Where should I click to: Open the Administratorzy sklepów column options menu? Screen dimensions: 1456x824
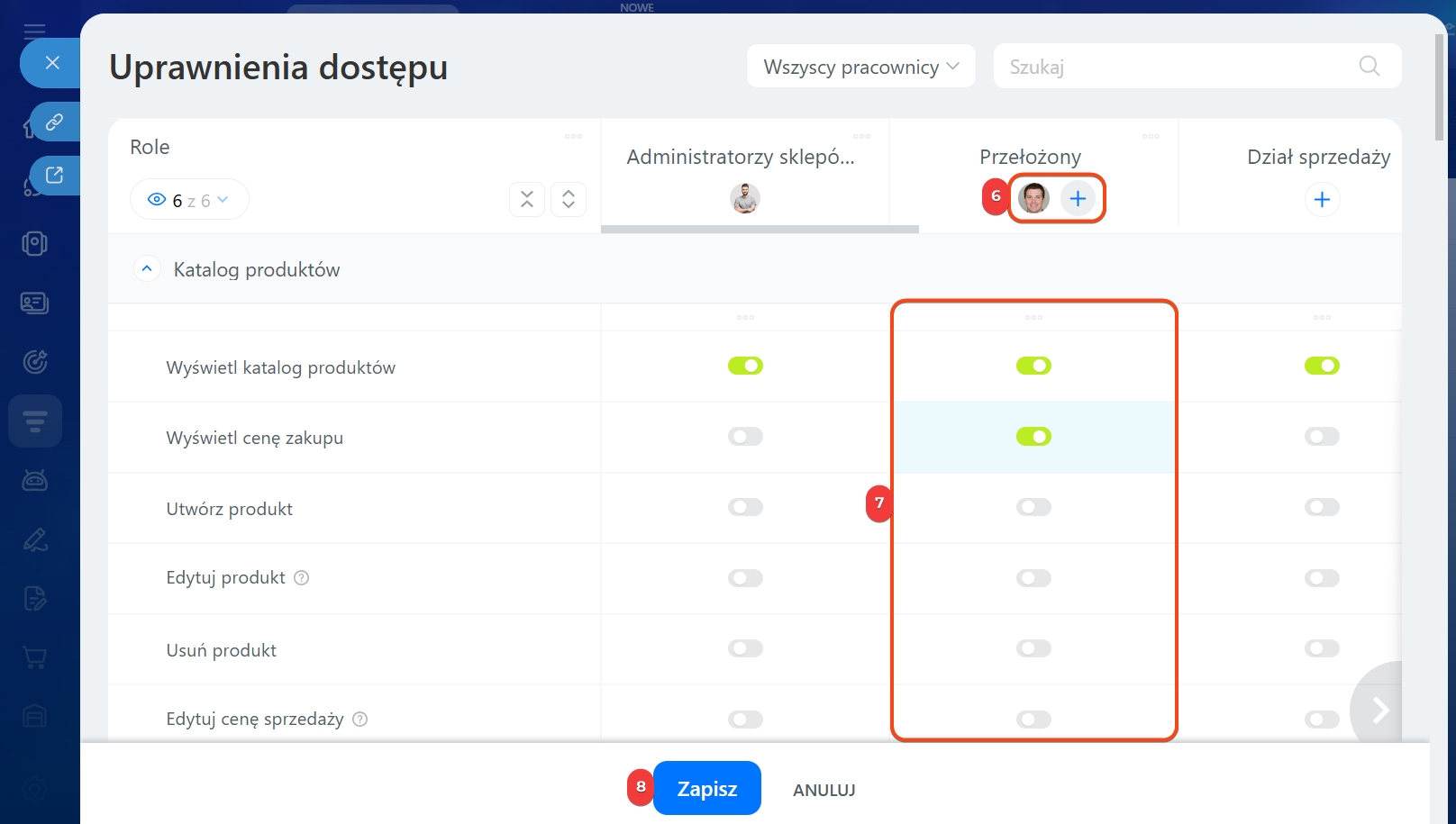[861, 137]
